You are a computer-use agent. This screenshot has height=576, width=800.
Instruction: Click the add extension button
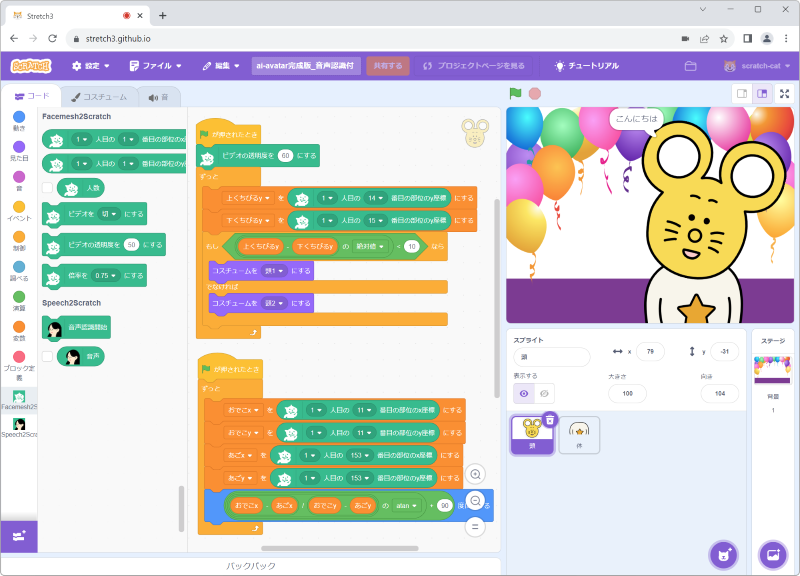coord(19,537)
